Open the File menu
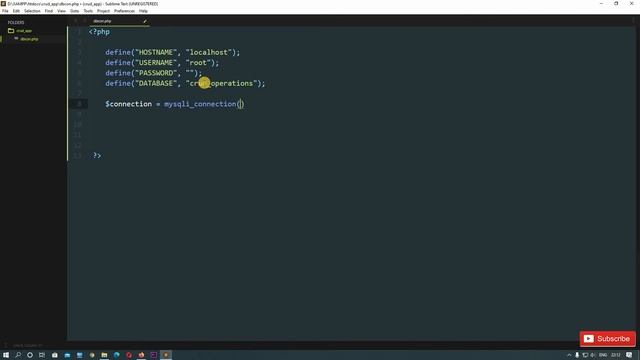Viewport: 640px width, 360px height. pos(5,11)
